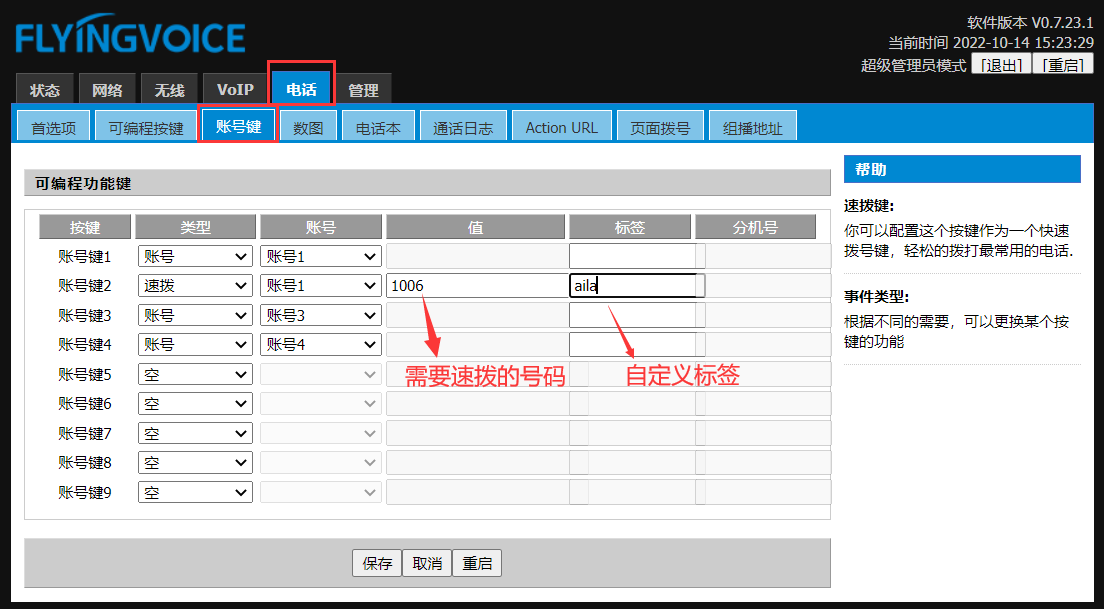Click the FlyingVoice logo
The image size is (1104, 609).
130,38
